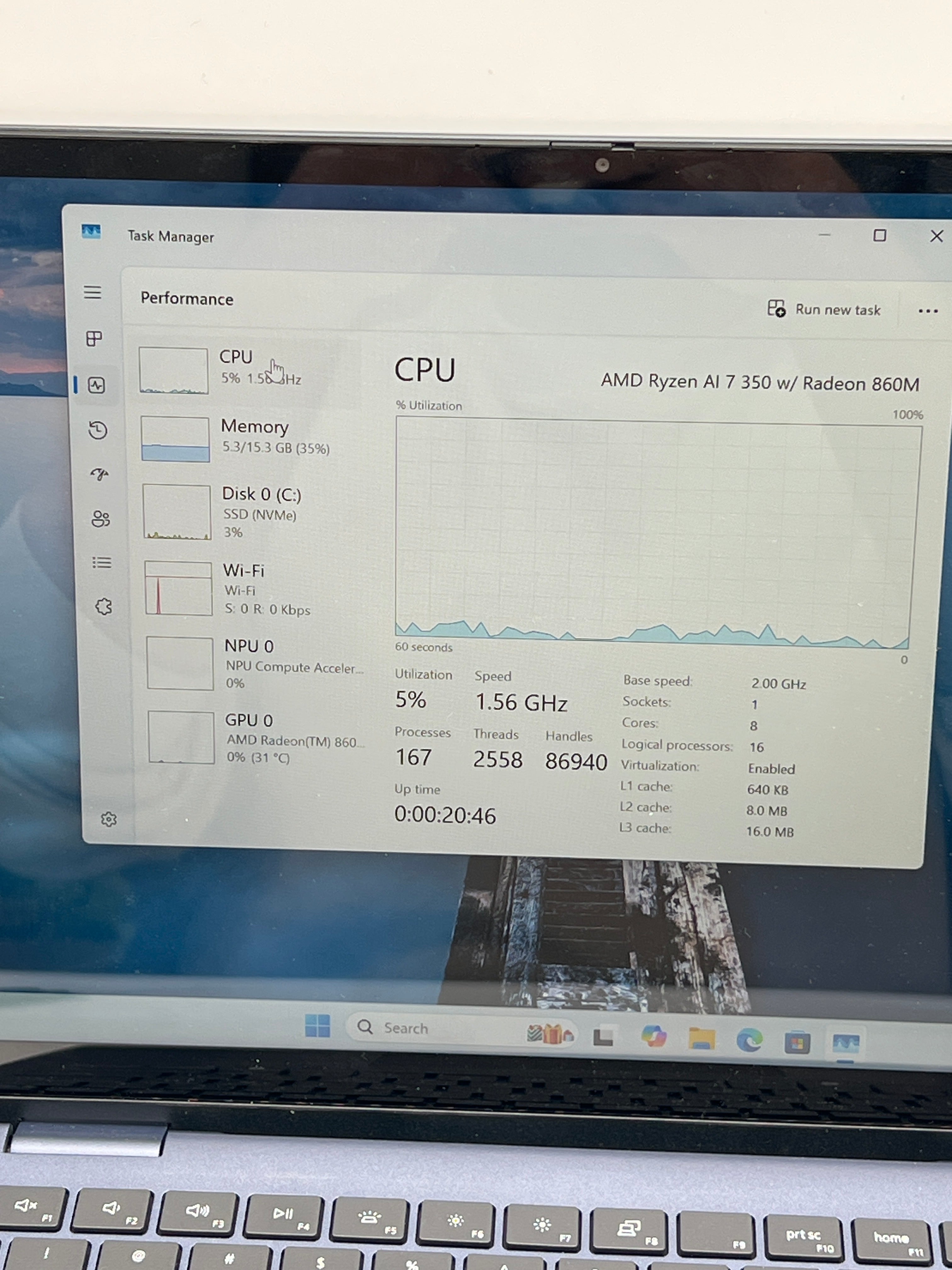Click the gift widget icon on taskbar
The width and height of the screenshot is (952, 1270).
550,1033
